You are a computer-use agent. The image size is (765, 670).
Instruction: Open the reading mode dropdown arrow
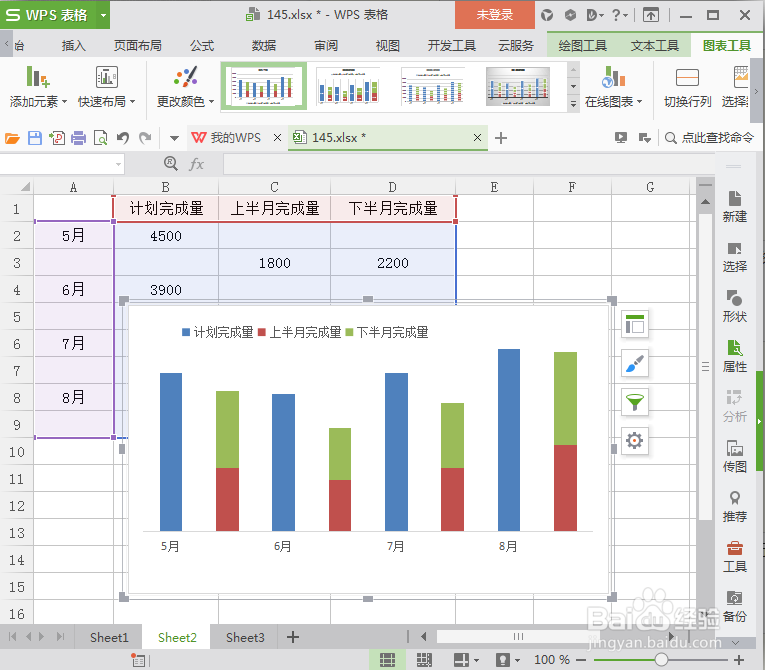[477, 661]
